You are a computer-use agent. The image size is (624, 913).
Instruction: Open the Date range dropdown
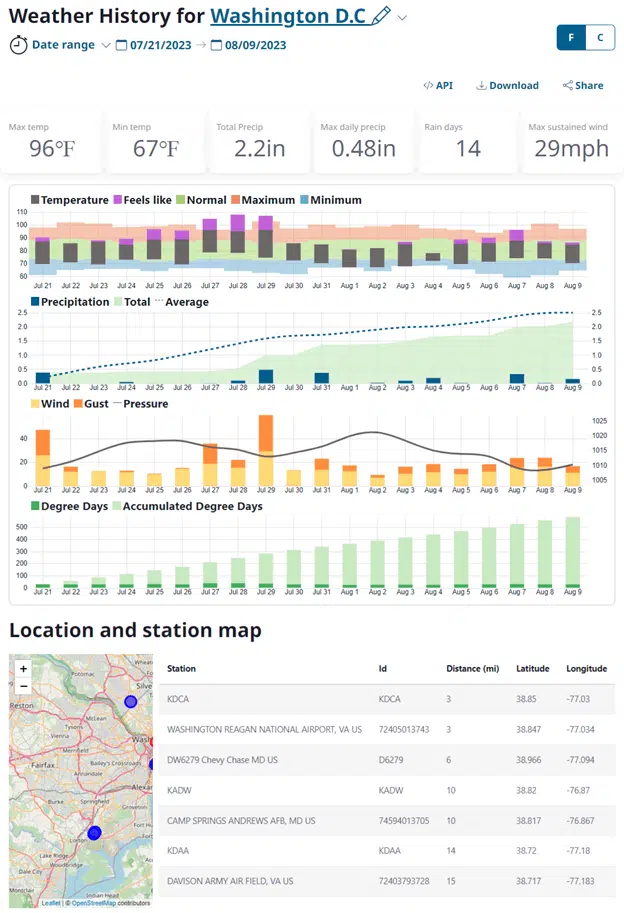[x=106, y=45]
